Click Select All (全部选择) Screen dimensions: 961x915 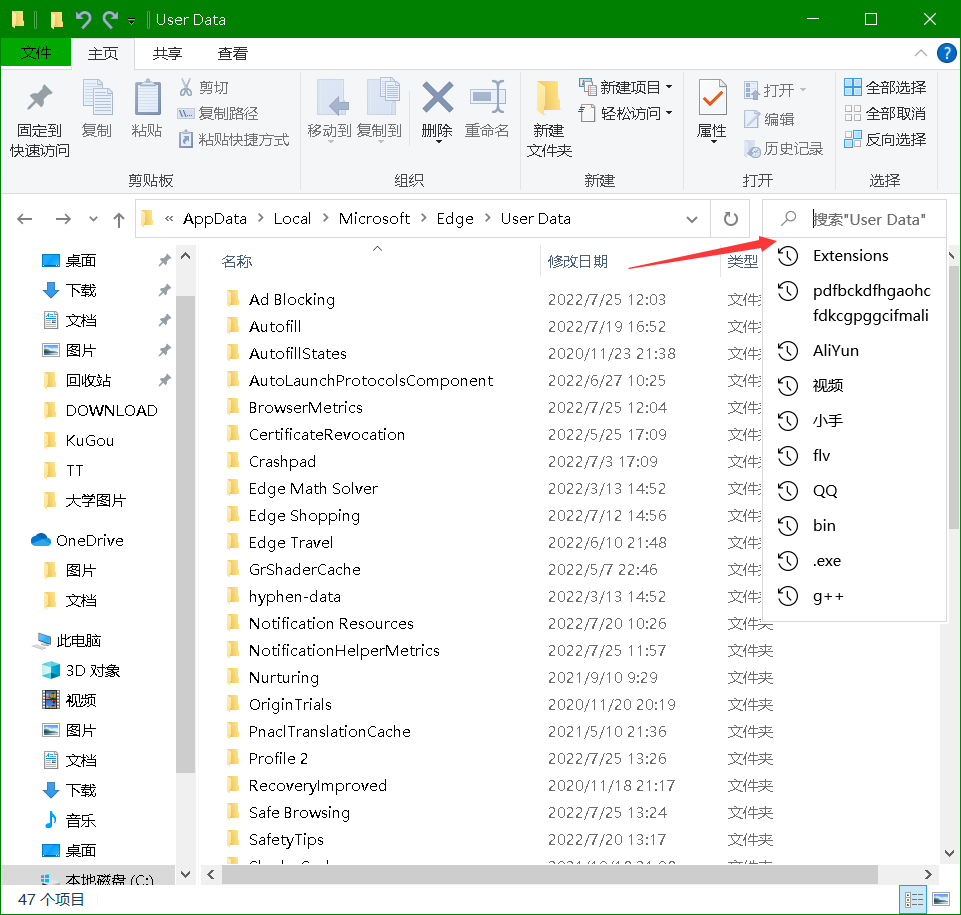point(885,88)
